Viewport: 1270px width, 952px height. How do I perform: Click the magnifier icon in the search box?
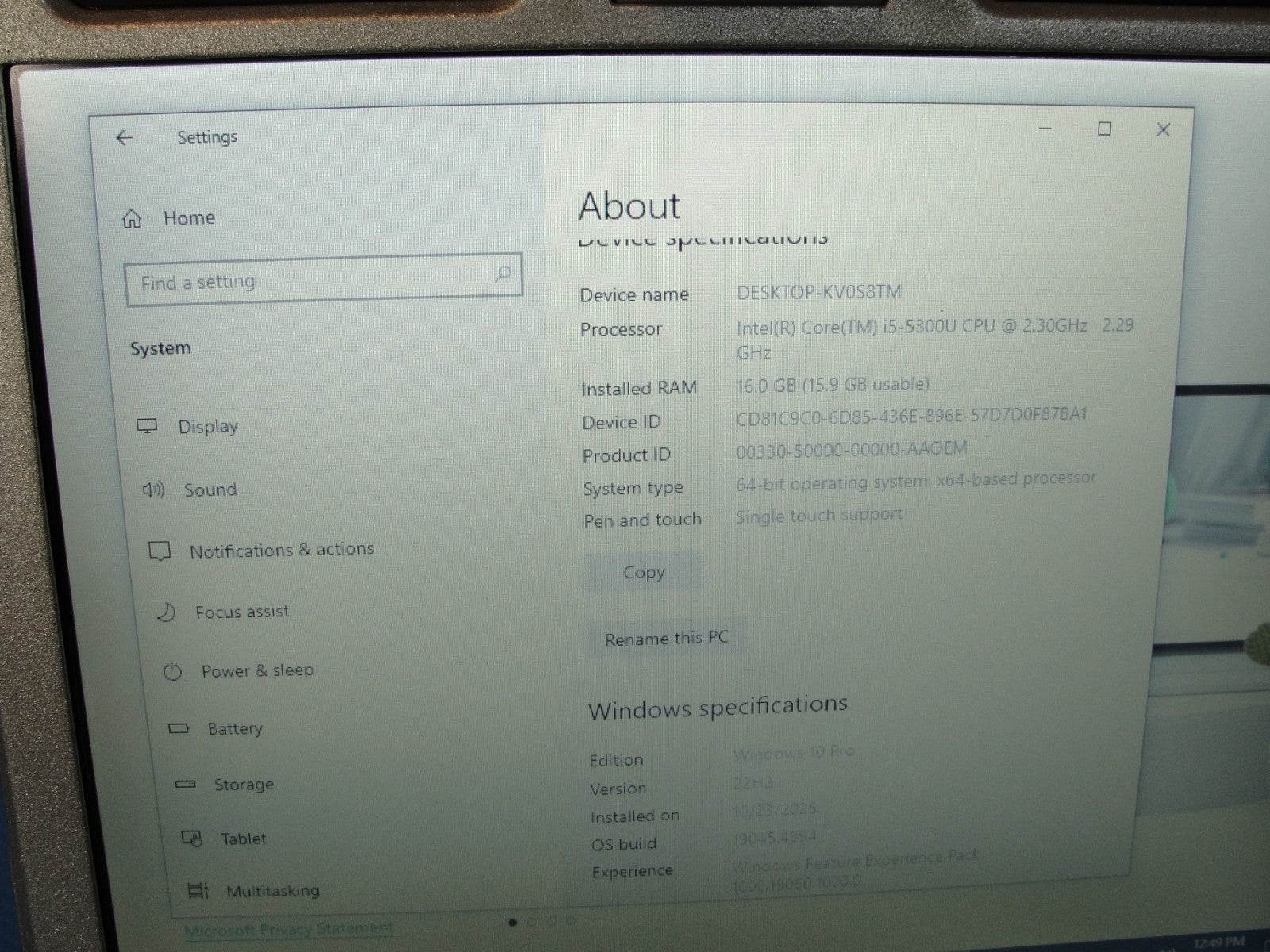502,274
